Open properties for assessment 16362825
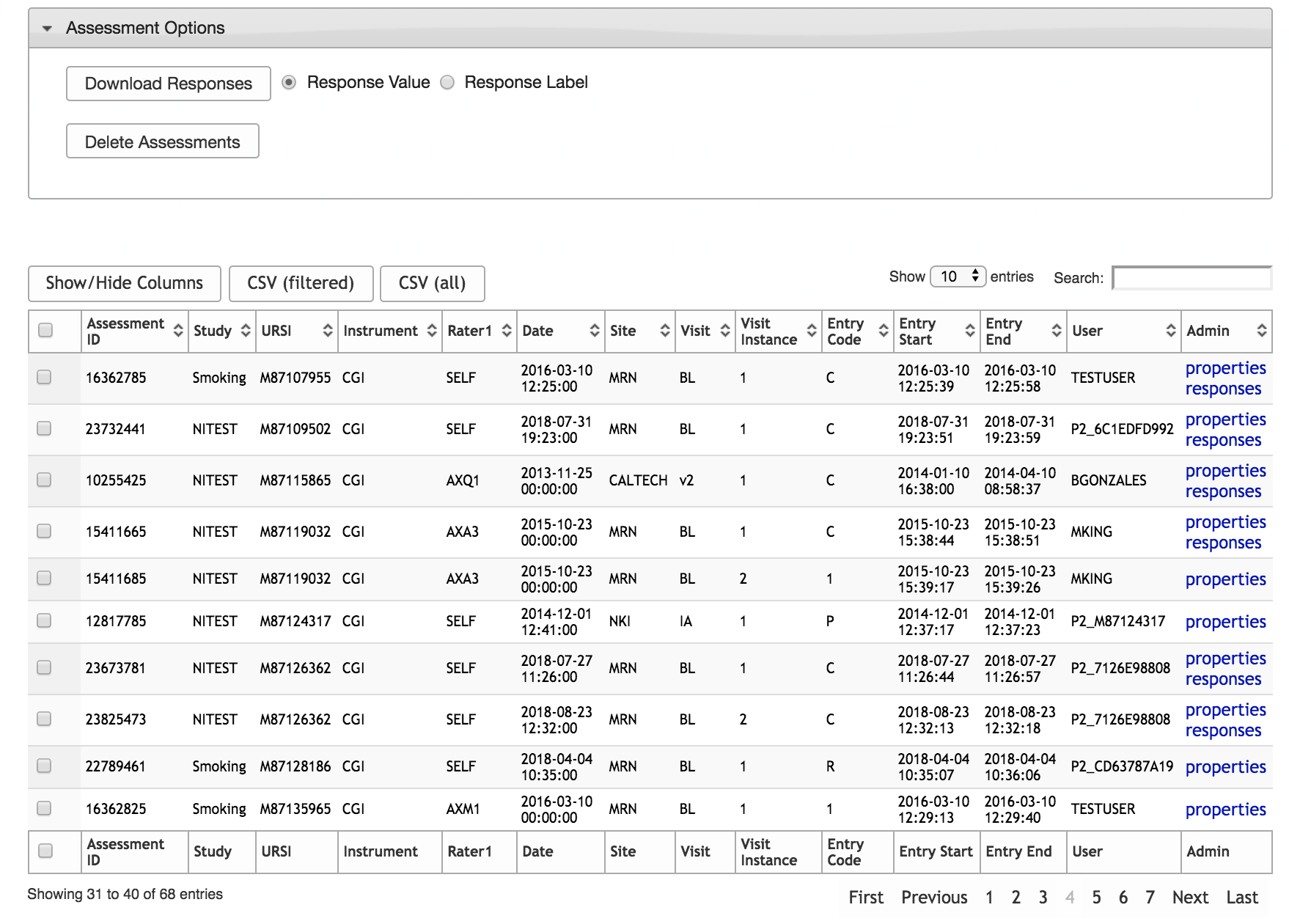 click(x=1225, y=810)
